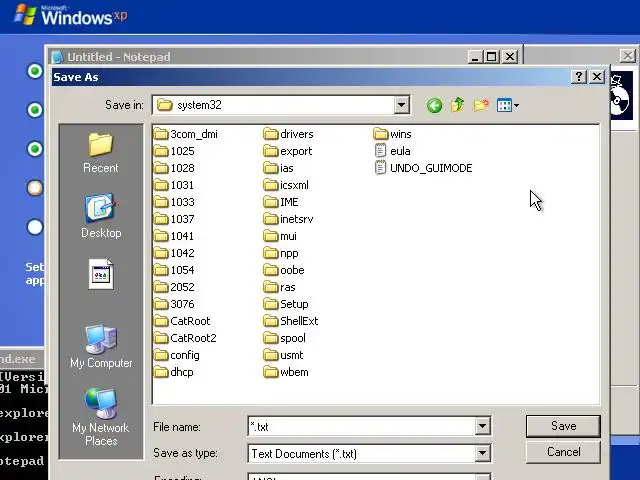Expand the Save in system32 dropdown

click(402, 105)
